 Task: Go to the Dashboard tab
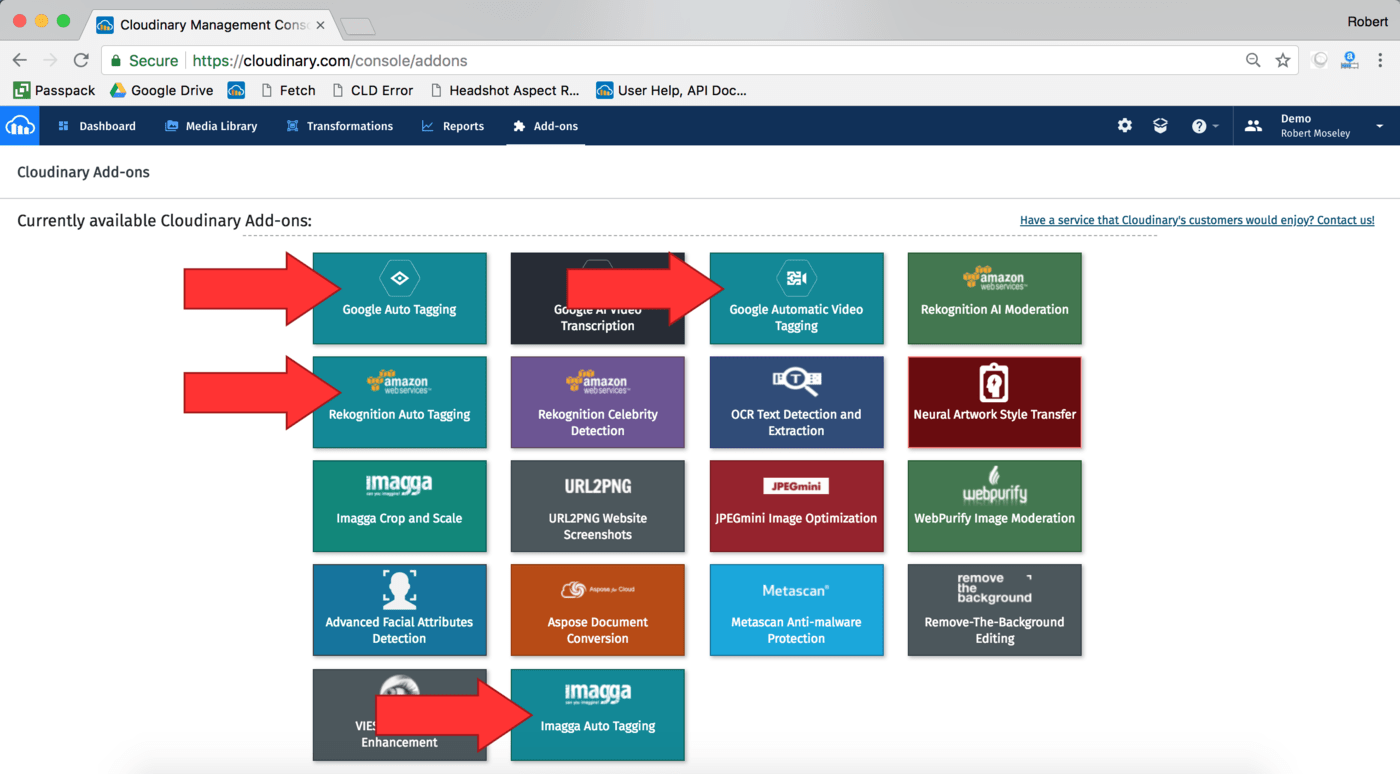coord(97,126)
